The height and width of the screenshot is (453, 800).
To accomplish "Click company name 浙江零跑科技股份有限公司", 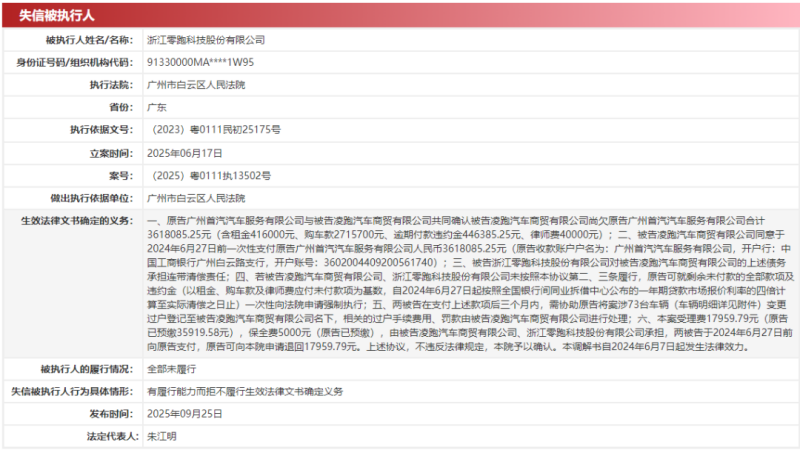I will [206, 40].
